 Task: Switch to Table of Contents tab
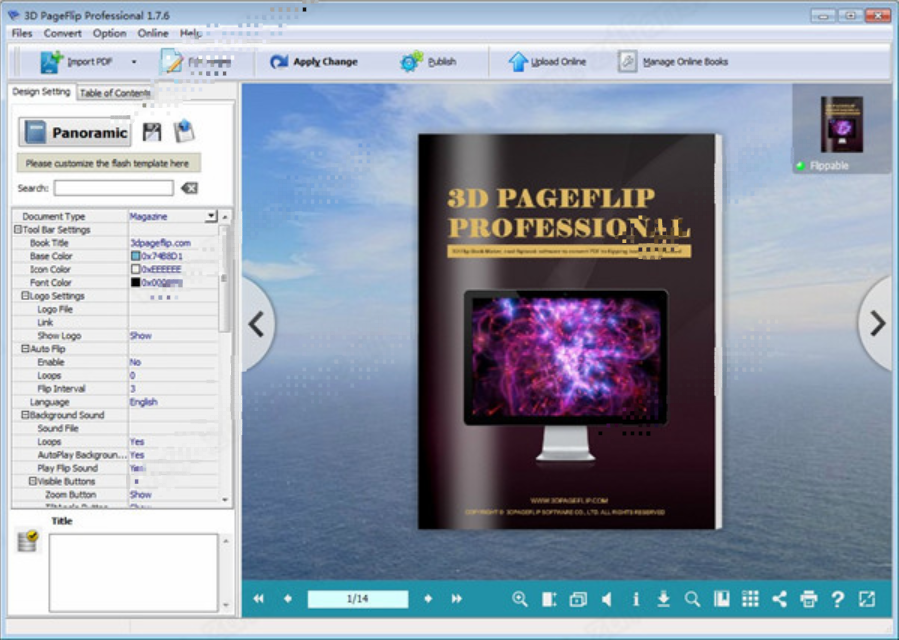[115, 93]
